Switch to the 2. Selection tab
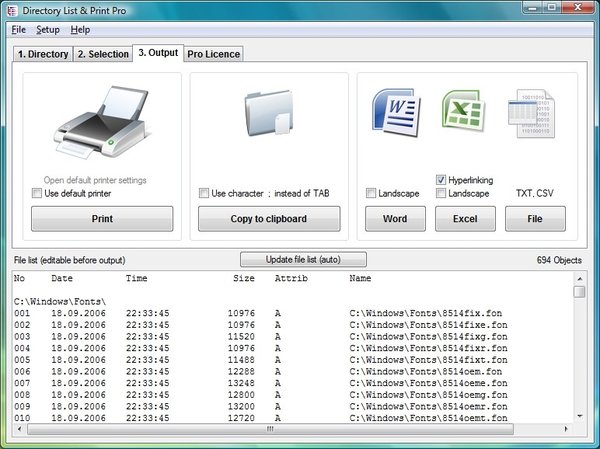The width and height of the screenshot is (600, 449). coord(102,54)
